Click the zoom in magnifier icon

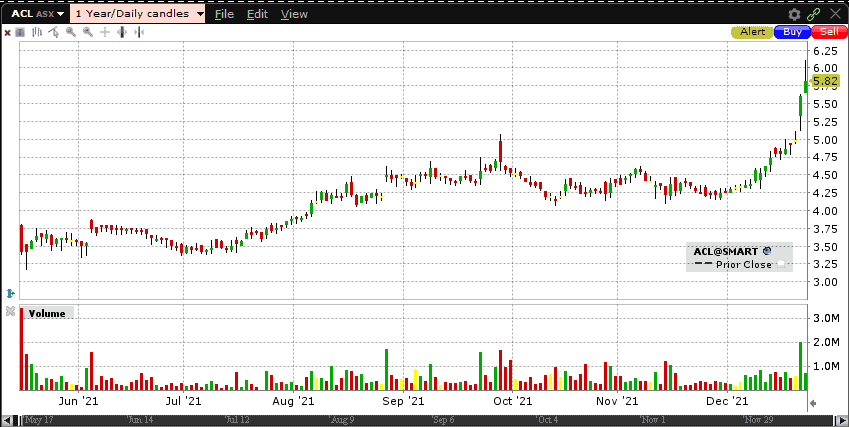71,32
